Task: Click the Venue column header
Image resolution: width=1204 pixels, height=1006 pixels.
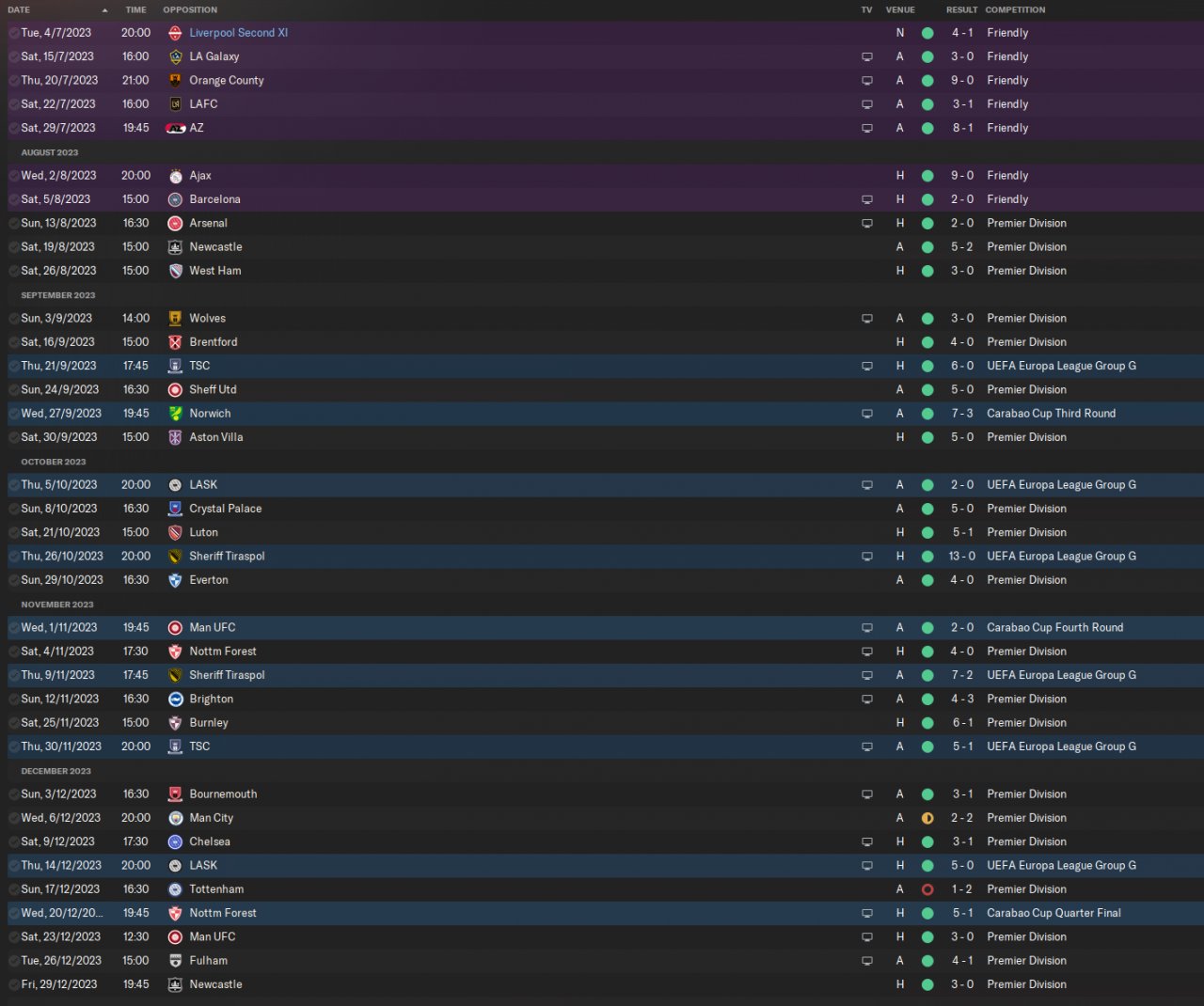Action: tap(900, 10)
